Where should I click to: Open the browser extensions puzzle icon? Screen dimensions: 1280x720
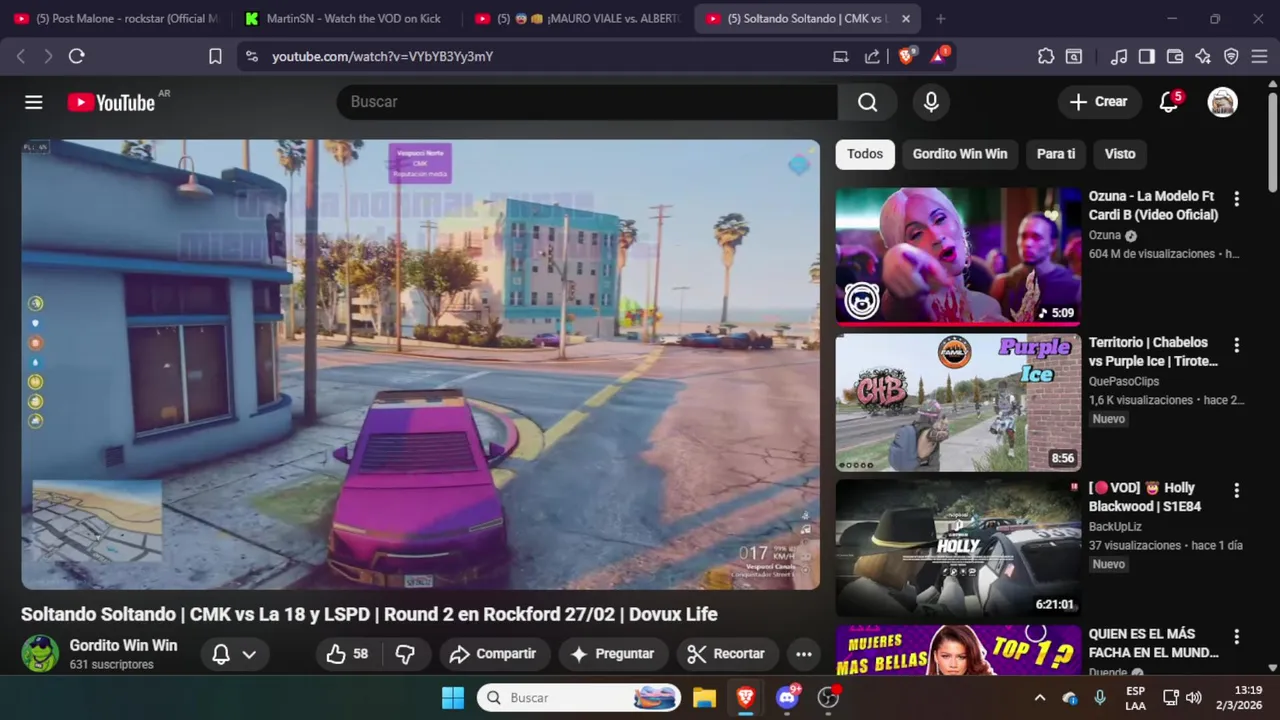tap(1046, 57)
